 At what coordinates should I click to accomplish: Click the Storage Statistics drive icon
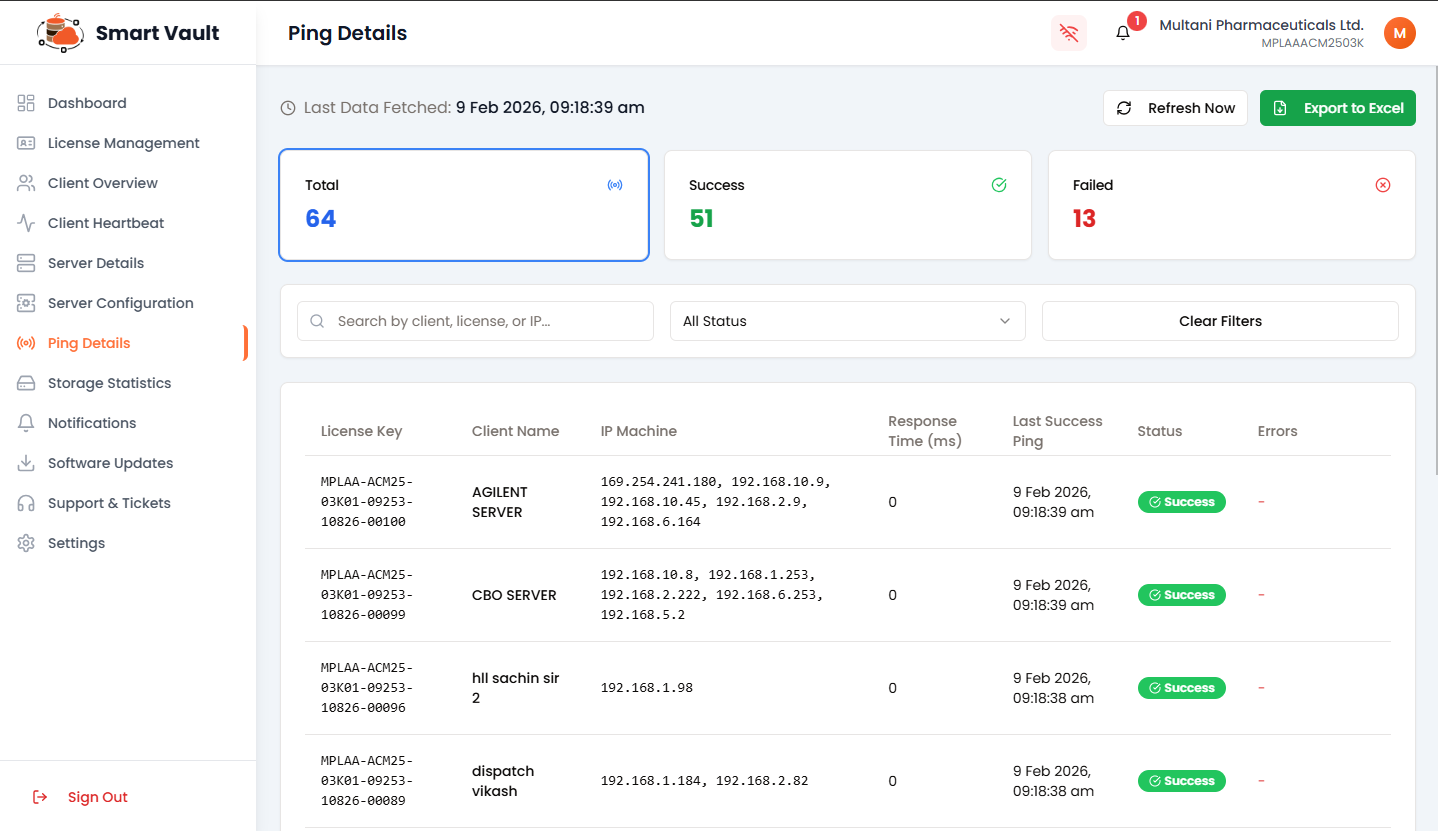click(x=26, y=383)
